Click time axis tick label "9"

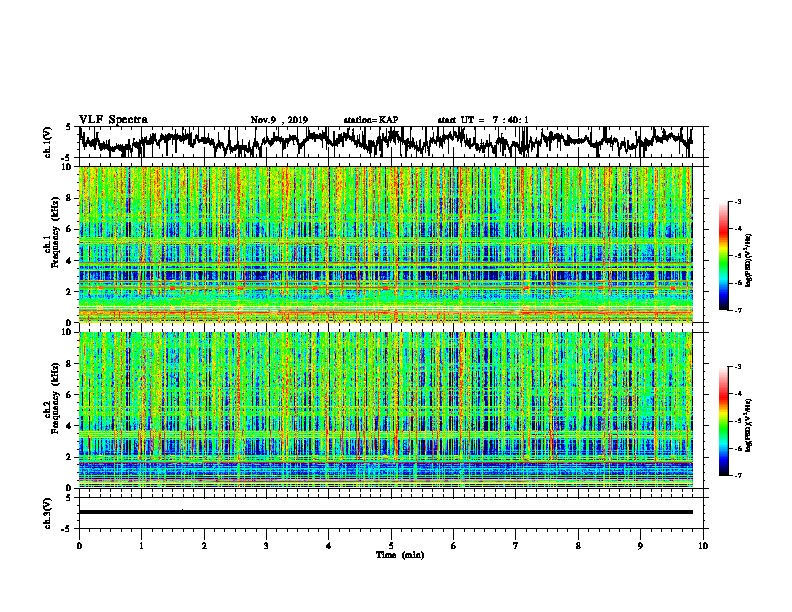point(640,546)
